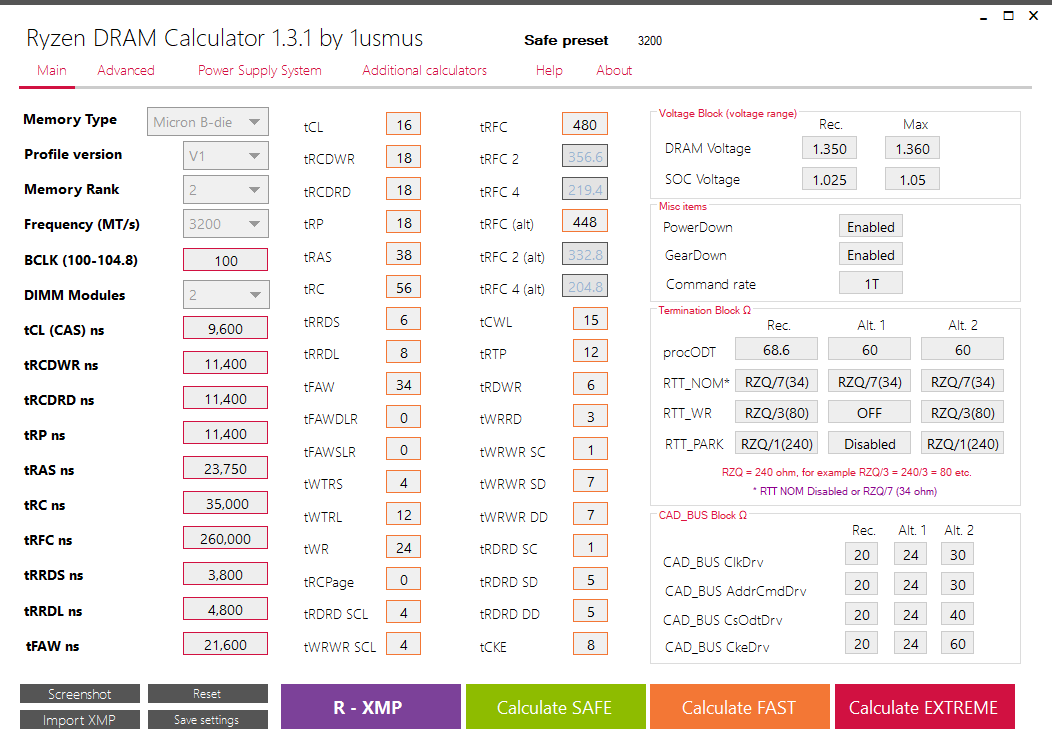1052x753 pixels.
Task: Expand the Memory Rank dropdown
Action: coord(225,190)
